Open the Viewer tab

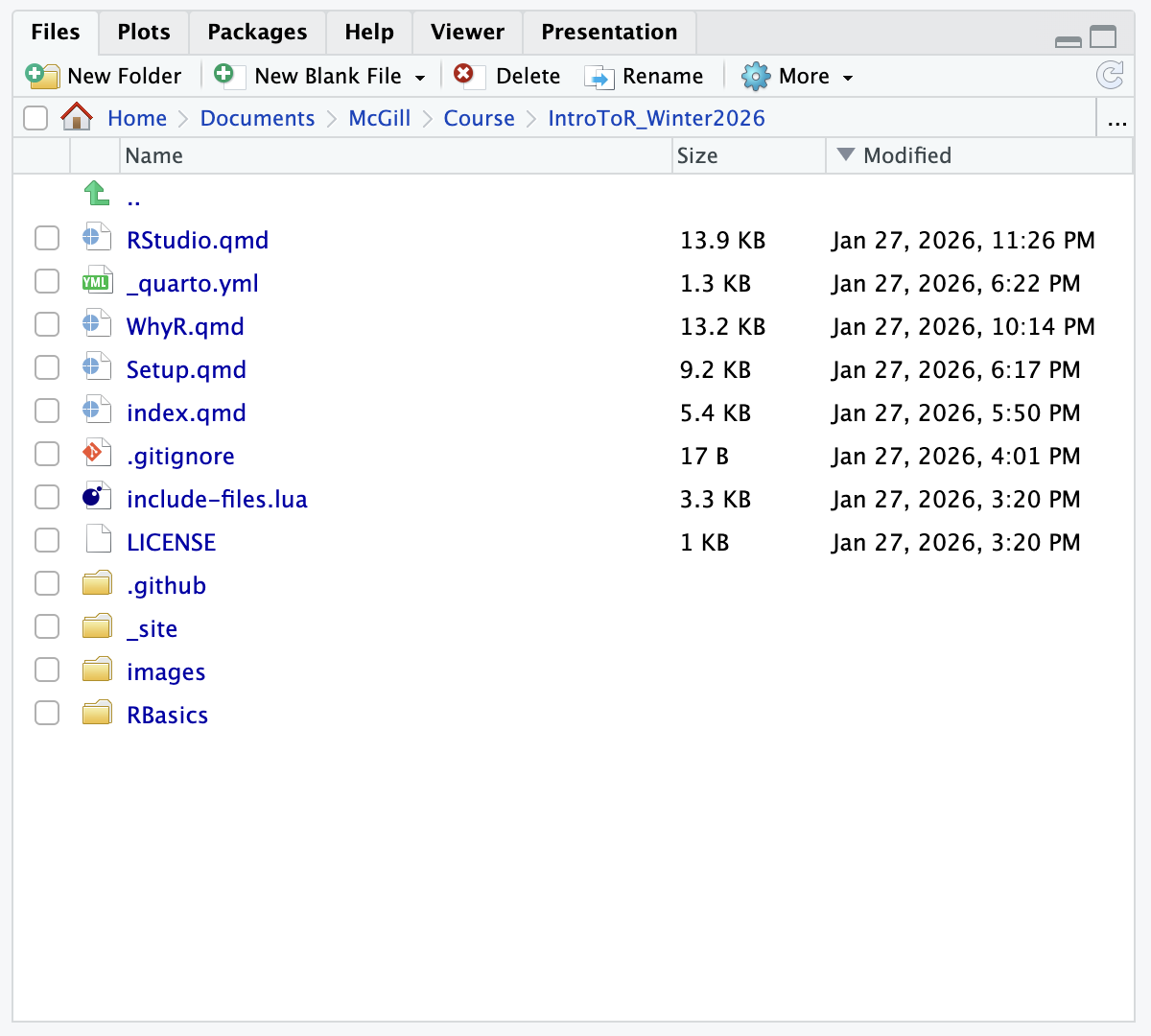[467, 32]
